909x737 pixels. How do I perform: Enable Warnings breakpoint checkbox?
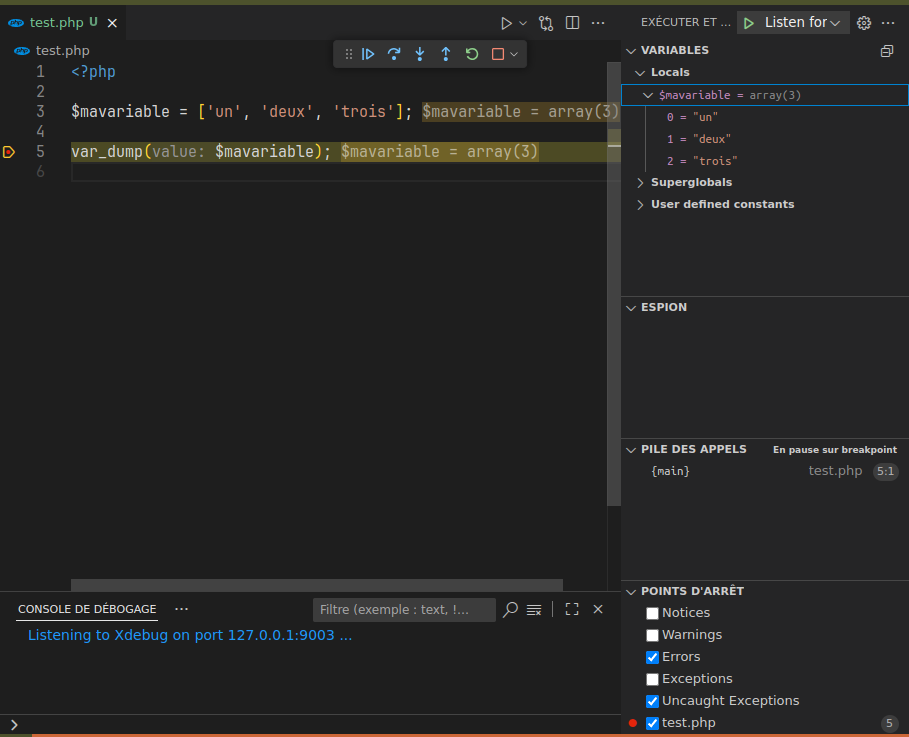[x=652, y=635]
